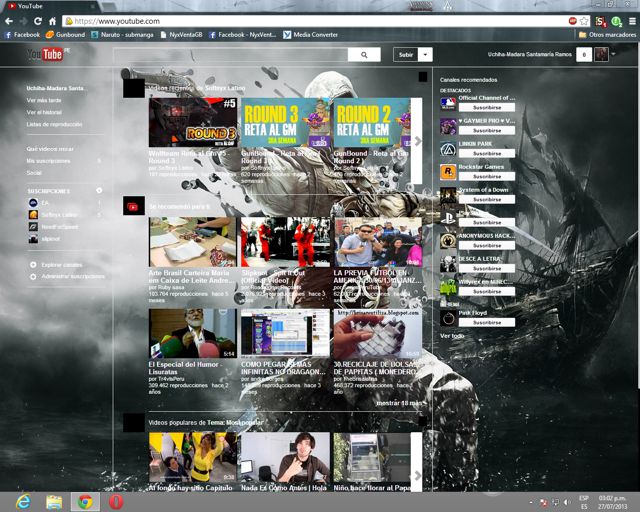Open Arte Brasil Carteira Maria thumbnail
This screenshot has height=512, width=640.
(193, 242)
